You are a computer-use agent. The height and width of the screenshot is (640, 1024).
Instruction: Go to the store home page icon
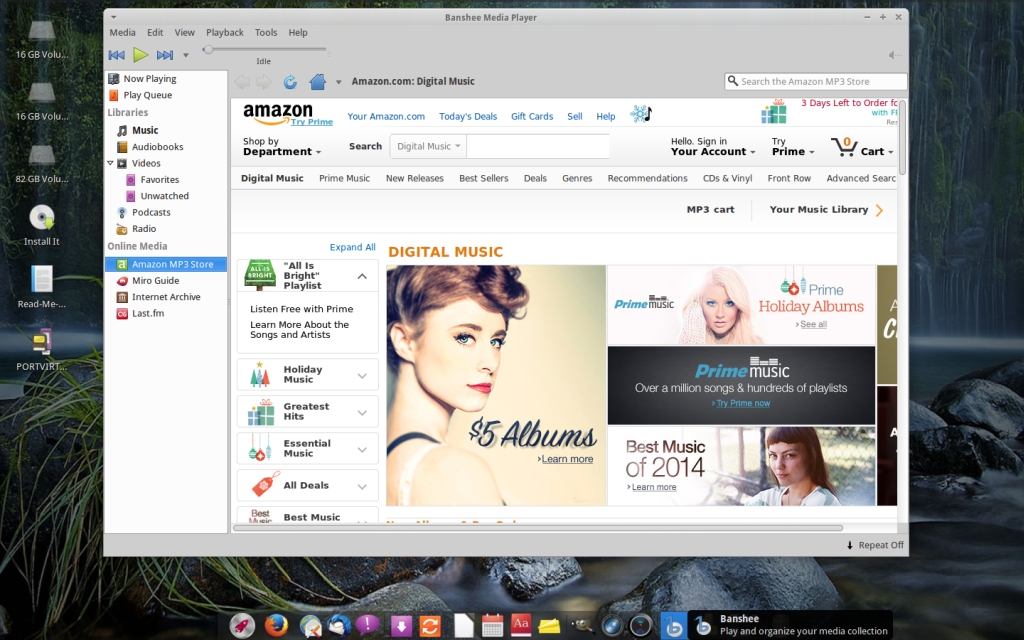(318, 82)
